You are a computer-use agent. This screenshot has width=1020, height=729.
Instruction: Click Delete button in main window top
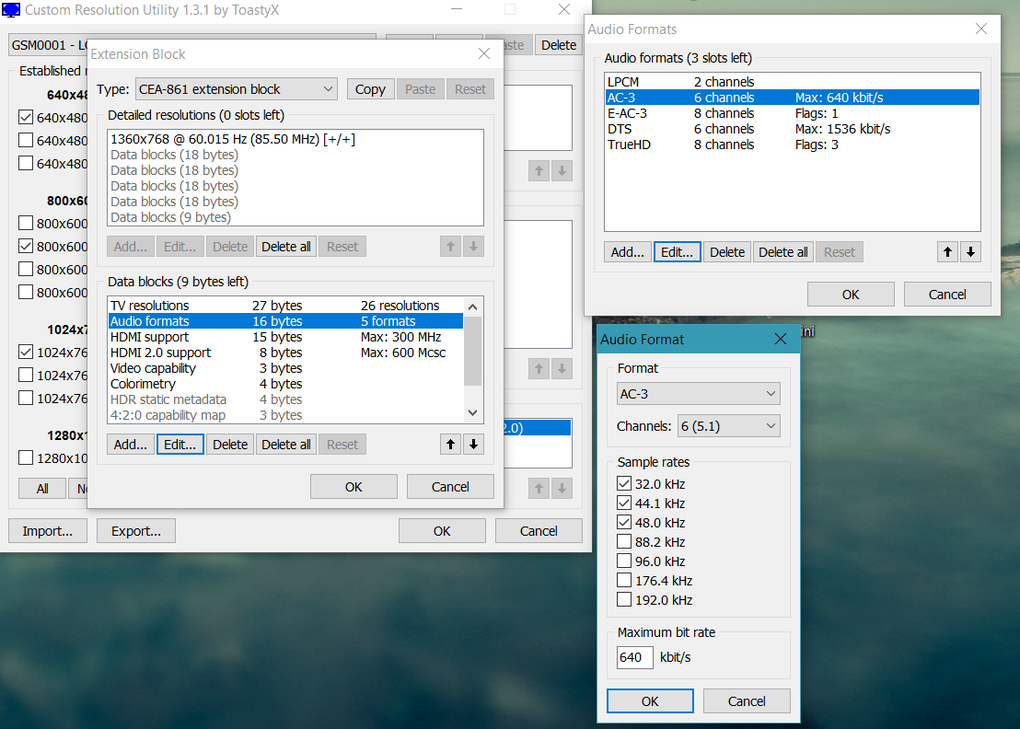point(559,45)
